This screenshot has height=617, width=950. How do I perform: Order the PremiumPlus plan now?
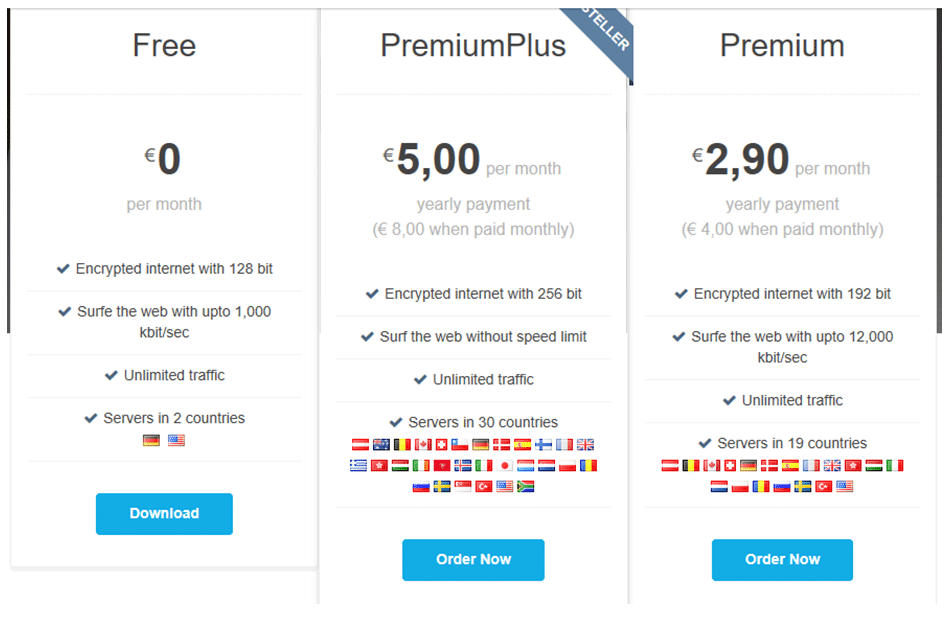coord(473,560)
